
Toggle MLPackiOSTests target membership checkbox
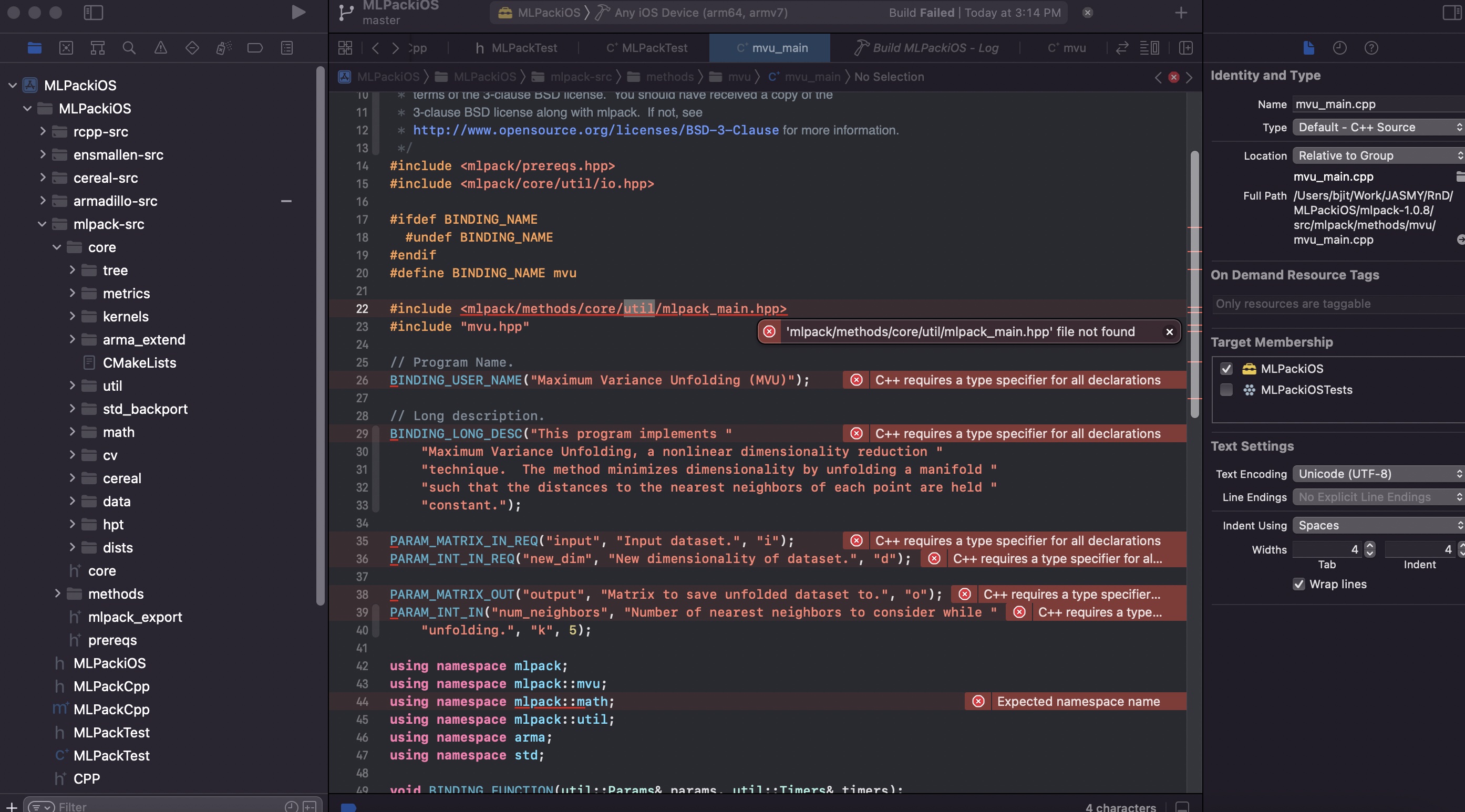pos(1226,390)
